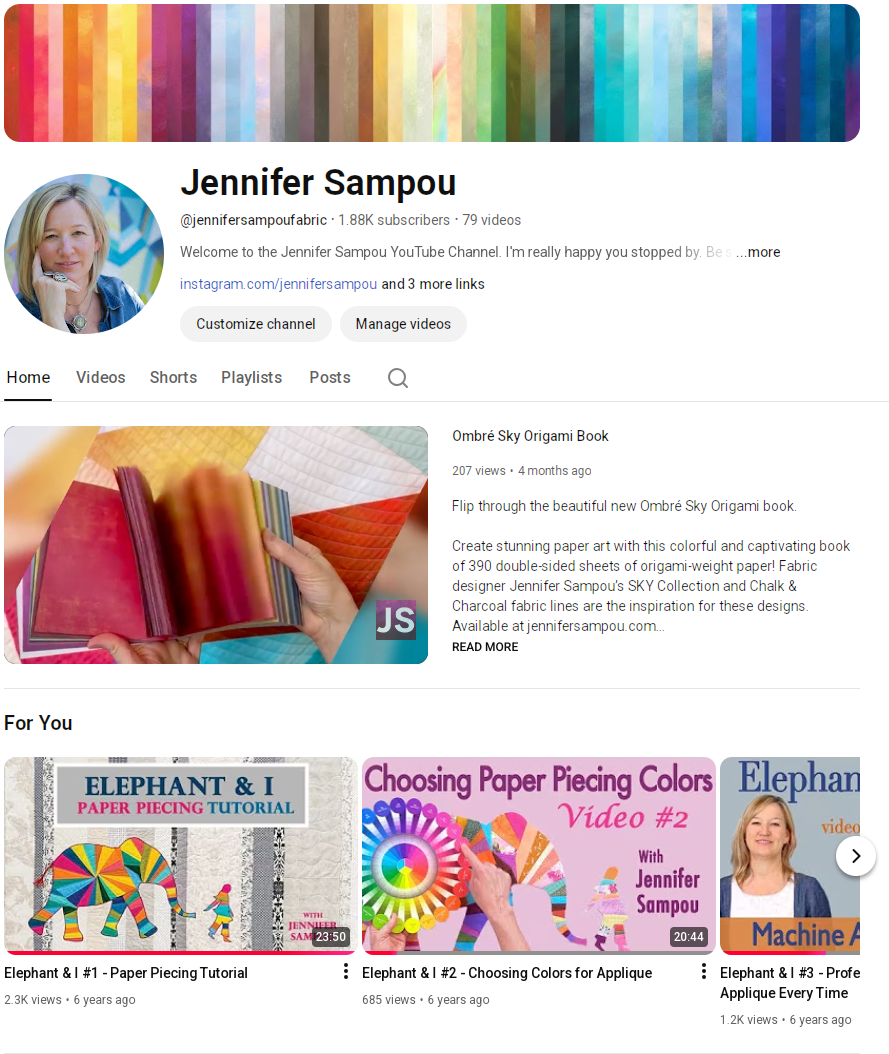The width and height of the screenshot is (889, 1054).
Task: Click the colorful channel banner image
Action: coord(432,73)
